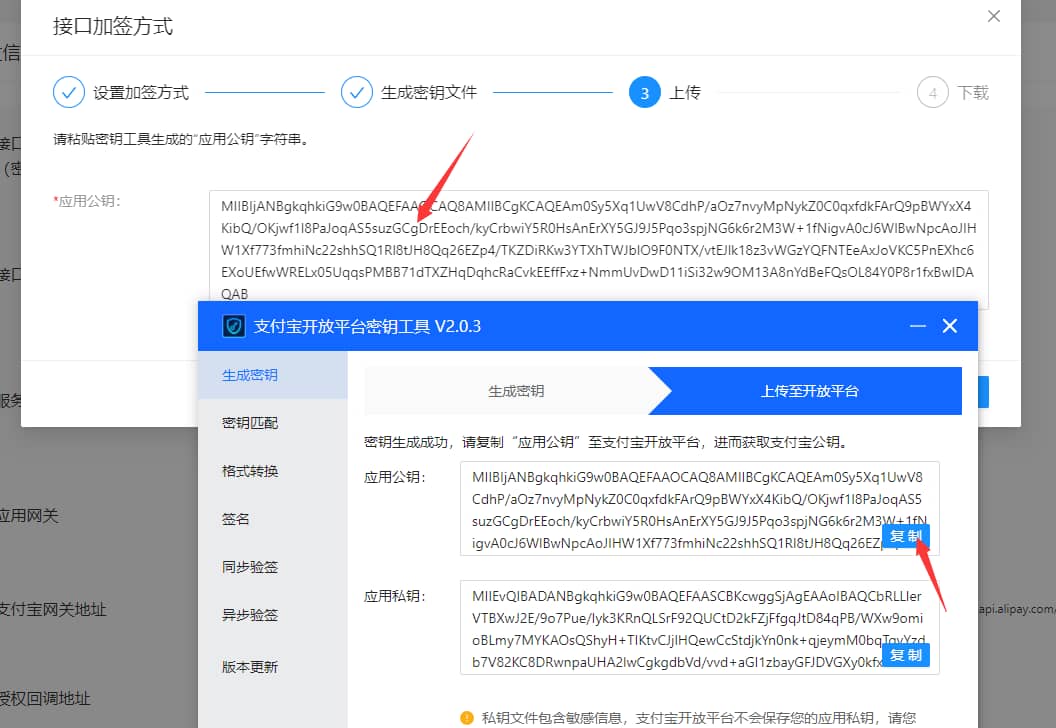
Task: Click the gray step 4 下载 indicator
Action: coord(932,92)
